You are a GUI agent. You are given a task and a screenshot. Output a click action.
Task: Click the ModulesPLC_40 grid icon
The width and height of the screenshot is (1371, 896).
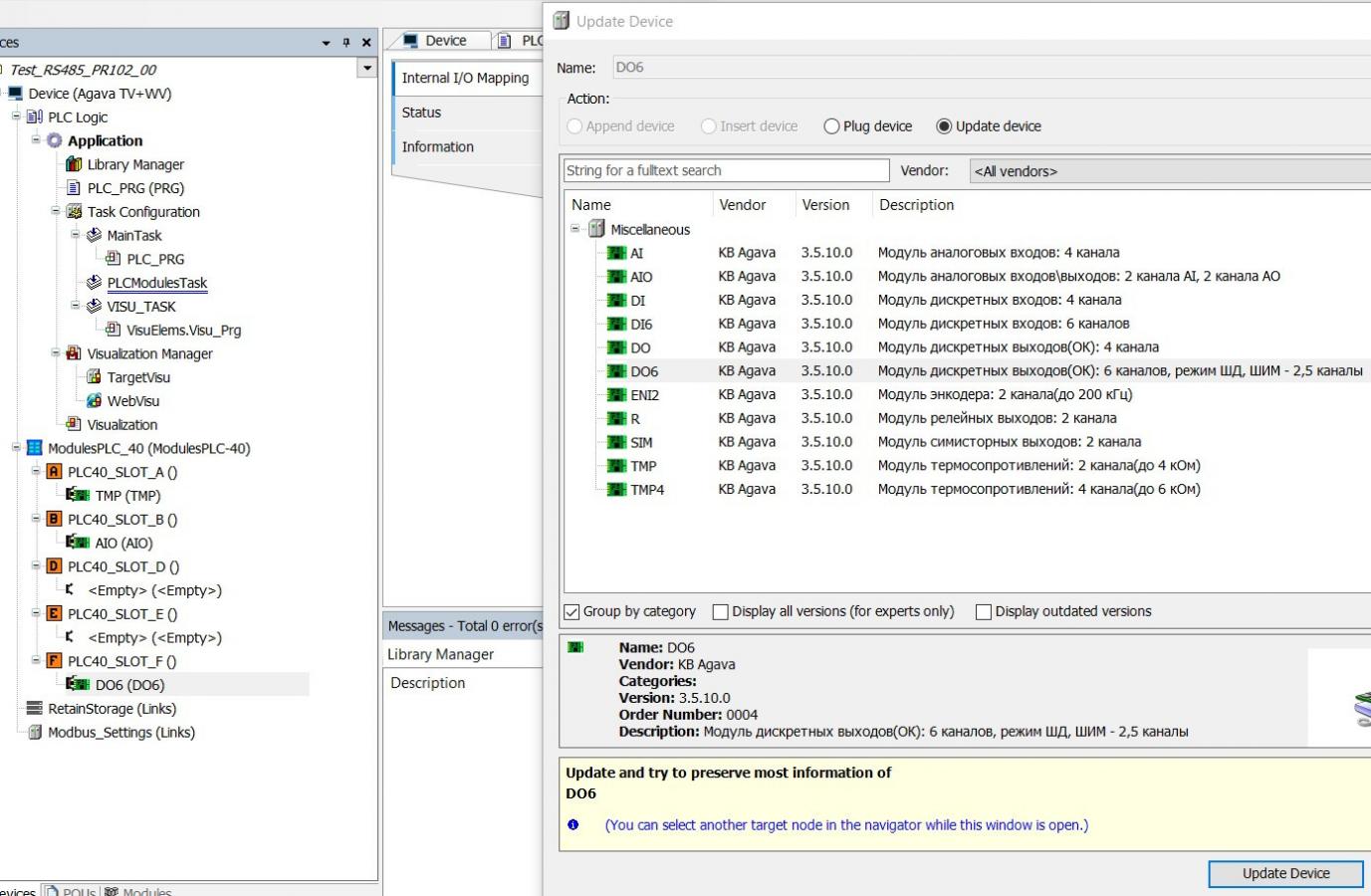[35, 448]
